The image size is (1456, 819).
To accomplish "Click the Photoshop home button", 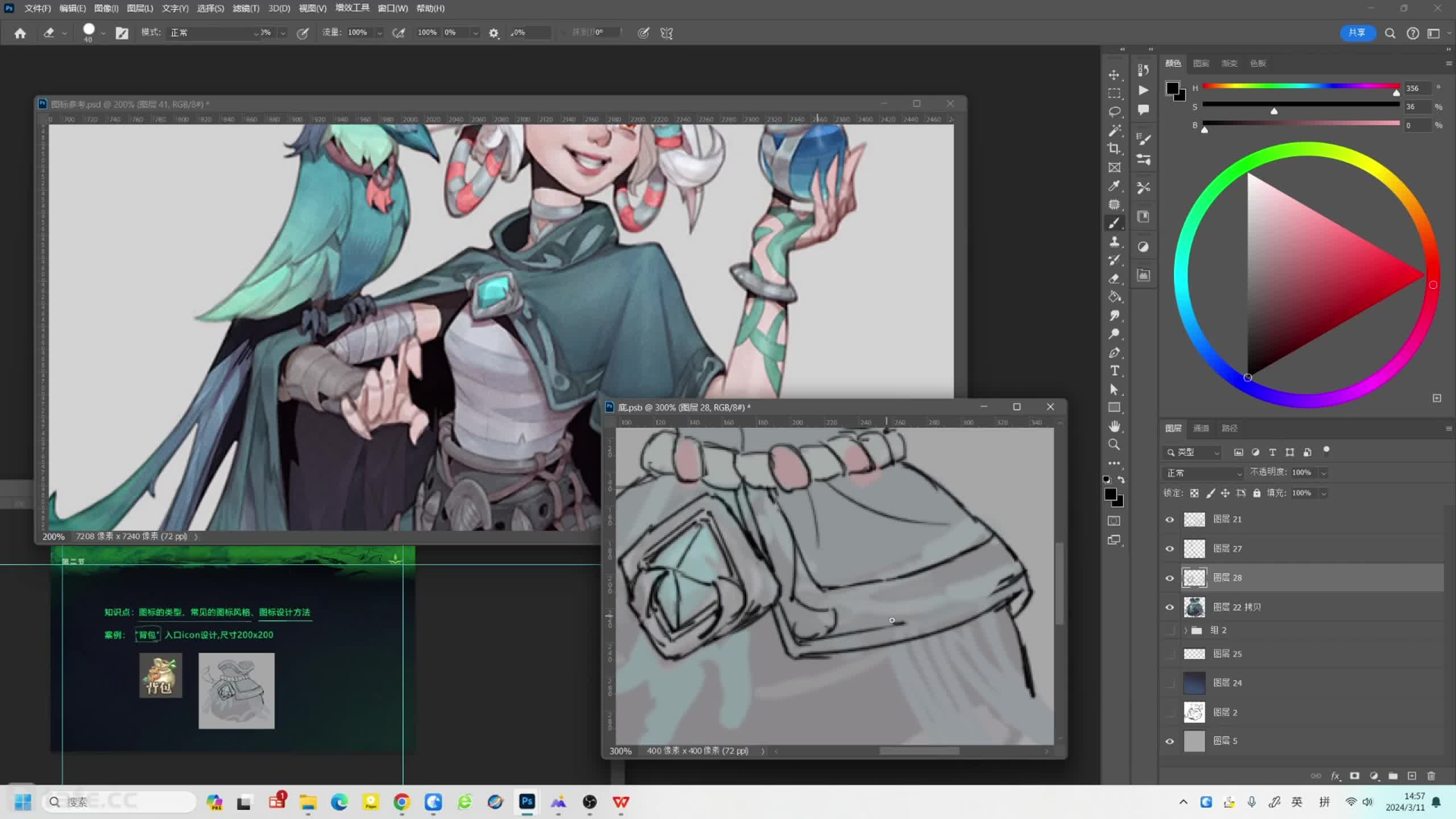I will click(x=20, y=33).
